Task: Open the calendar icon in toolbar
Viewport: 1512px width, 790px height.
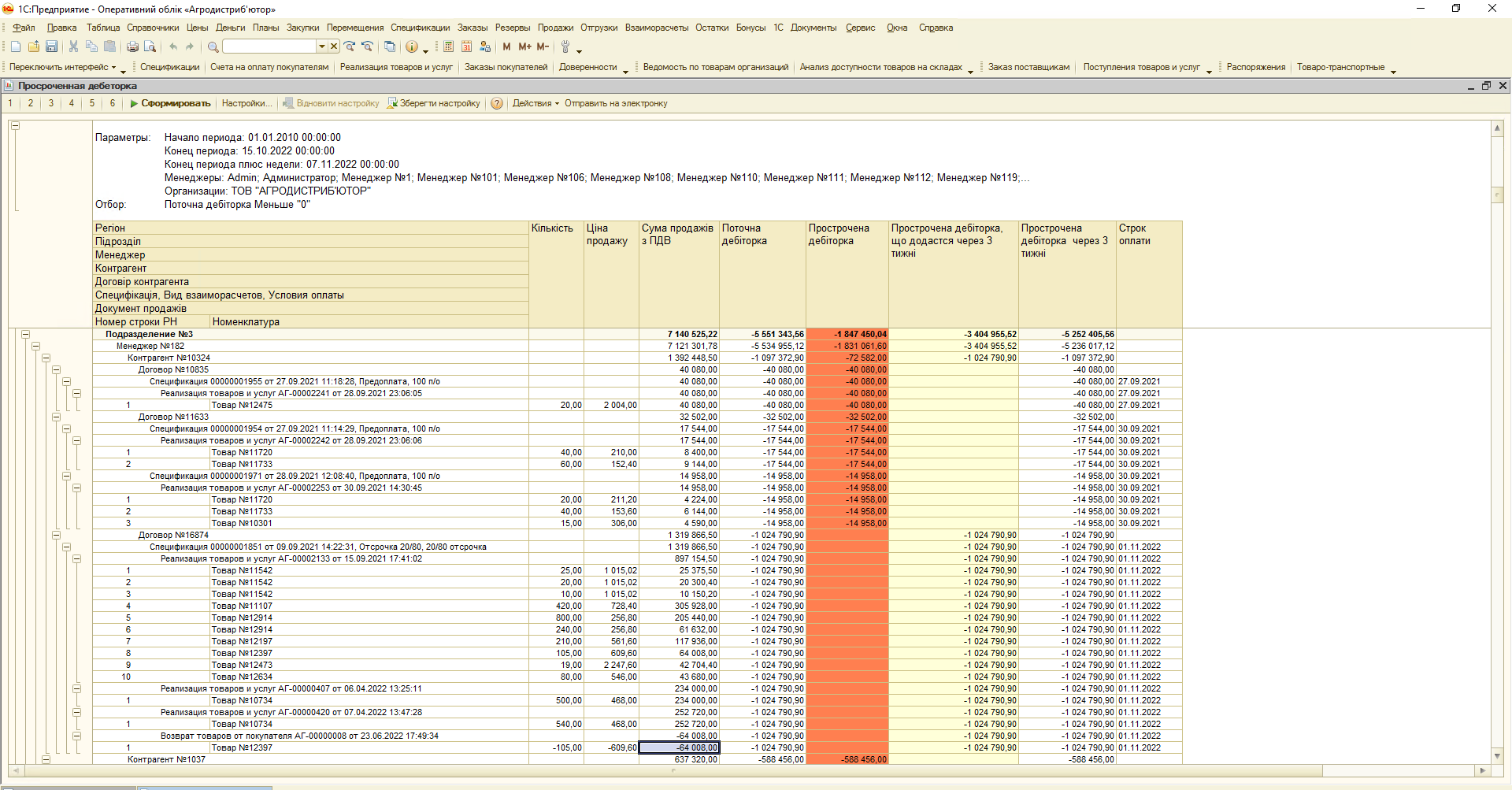Action: click(x=466, y=47)
